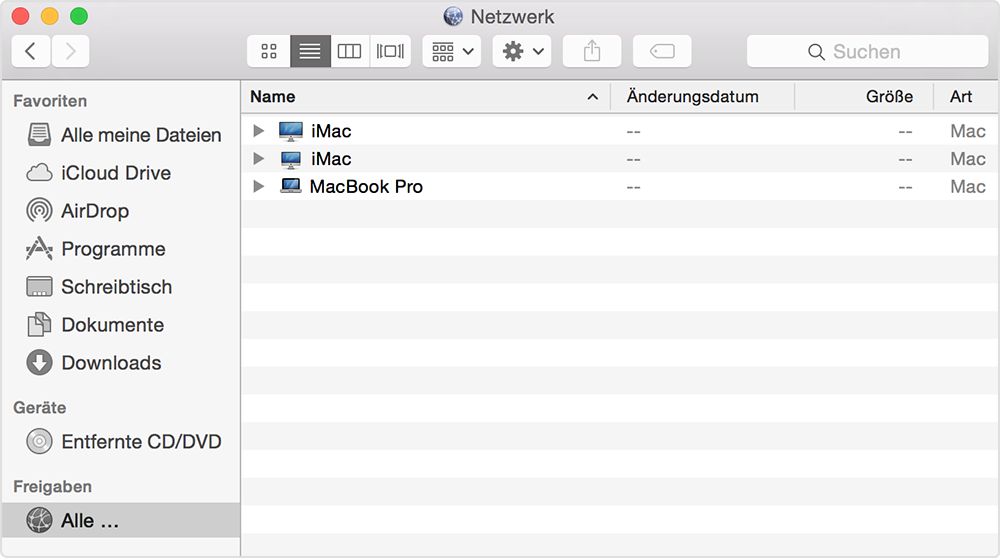The height and width of the screenshot is (558, 1000).
Task: Open iCloud Drive in sidebar
Action: pyautogui.click(x=121, y=173)
